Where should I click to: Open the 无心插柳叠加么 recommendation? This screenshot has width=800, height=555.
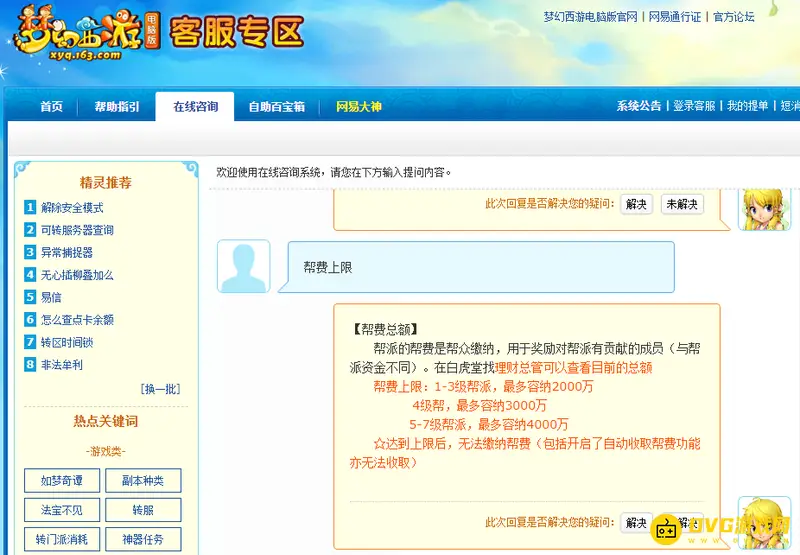point(77,275)
